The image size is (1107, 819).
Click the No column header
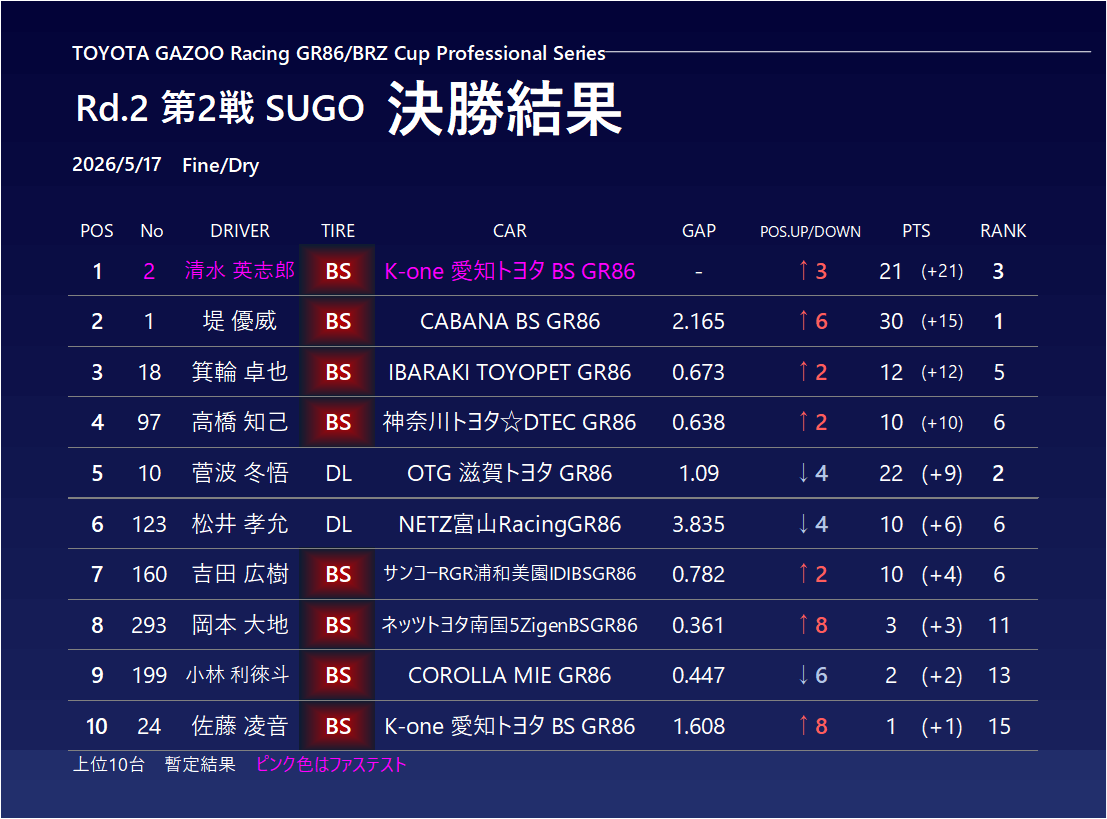(x=151, y=231)
